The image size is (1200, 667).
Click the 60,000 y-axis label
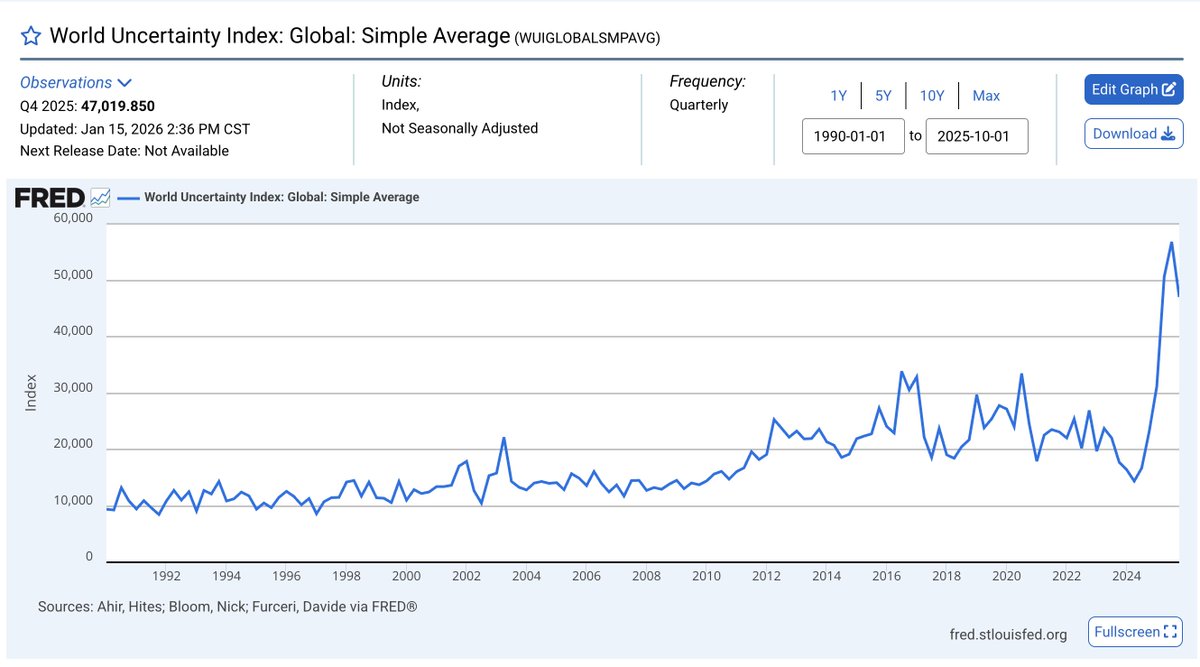click(72, 219)
